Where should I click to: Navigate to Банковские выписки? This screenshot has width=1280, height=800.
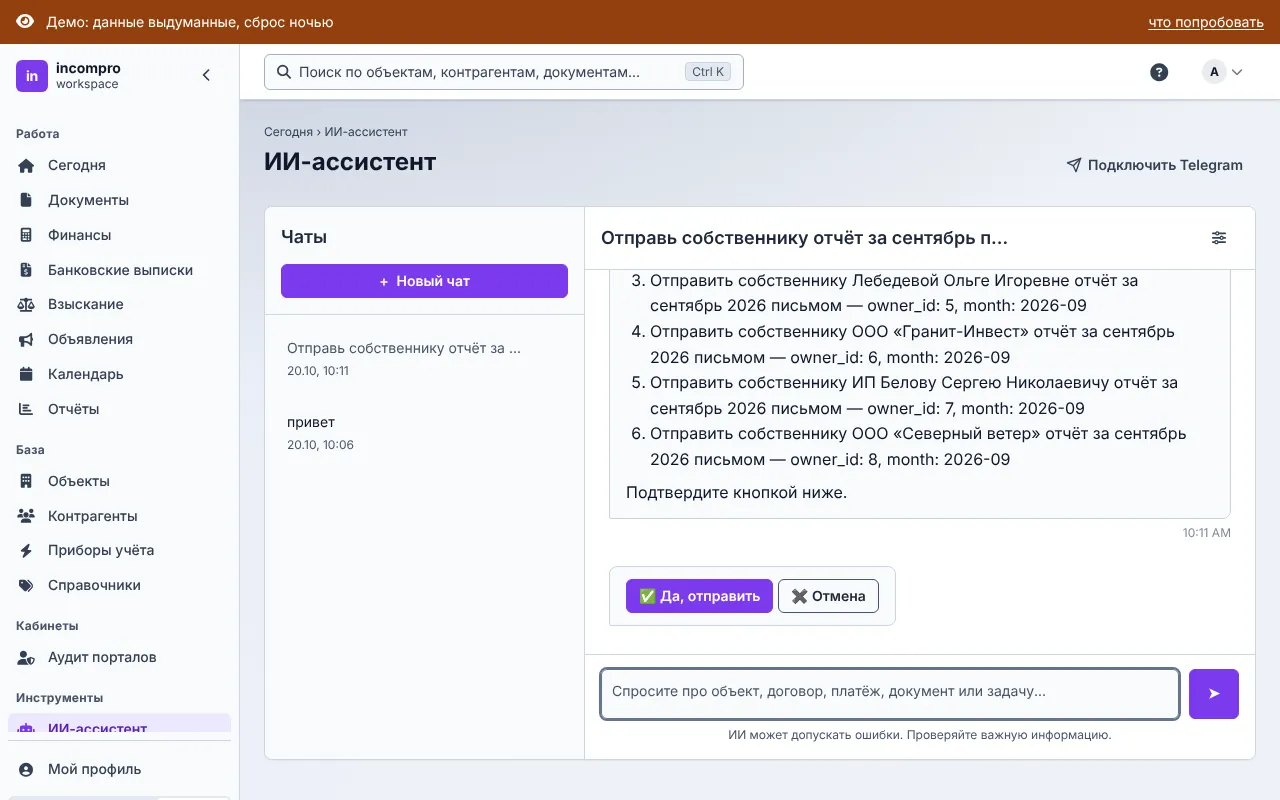click(x=119, y=270)
